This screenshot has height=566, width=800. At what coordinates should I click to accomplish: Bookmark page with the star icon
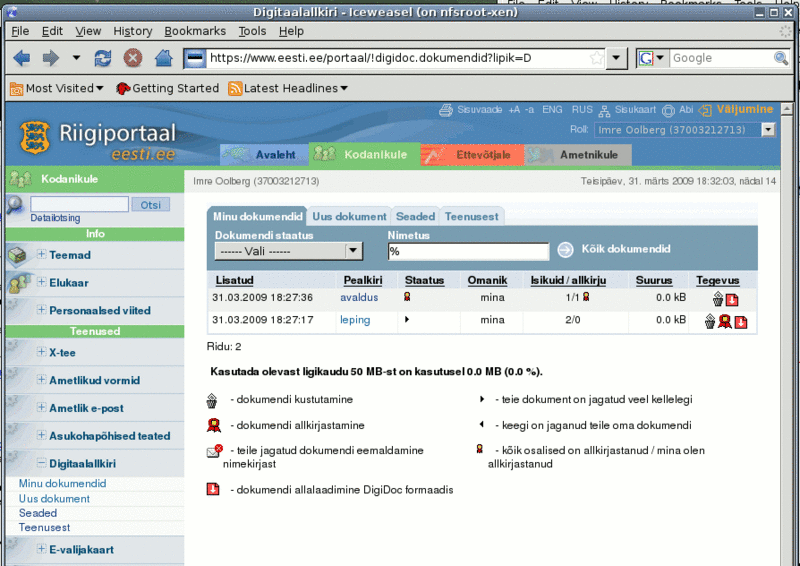[x=596, y=58]
